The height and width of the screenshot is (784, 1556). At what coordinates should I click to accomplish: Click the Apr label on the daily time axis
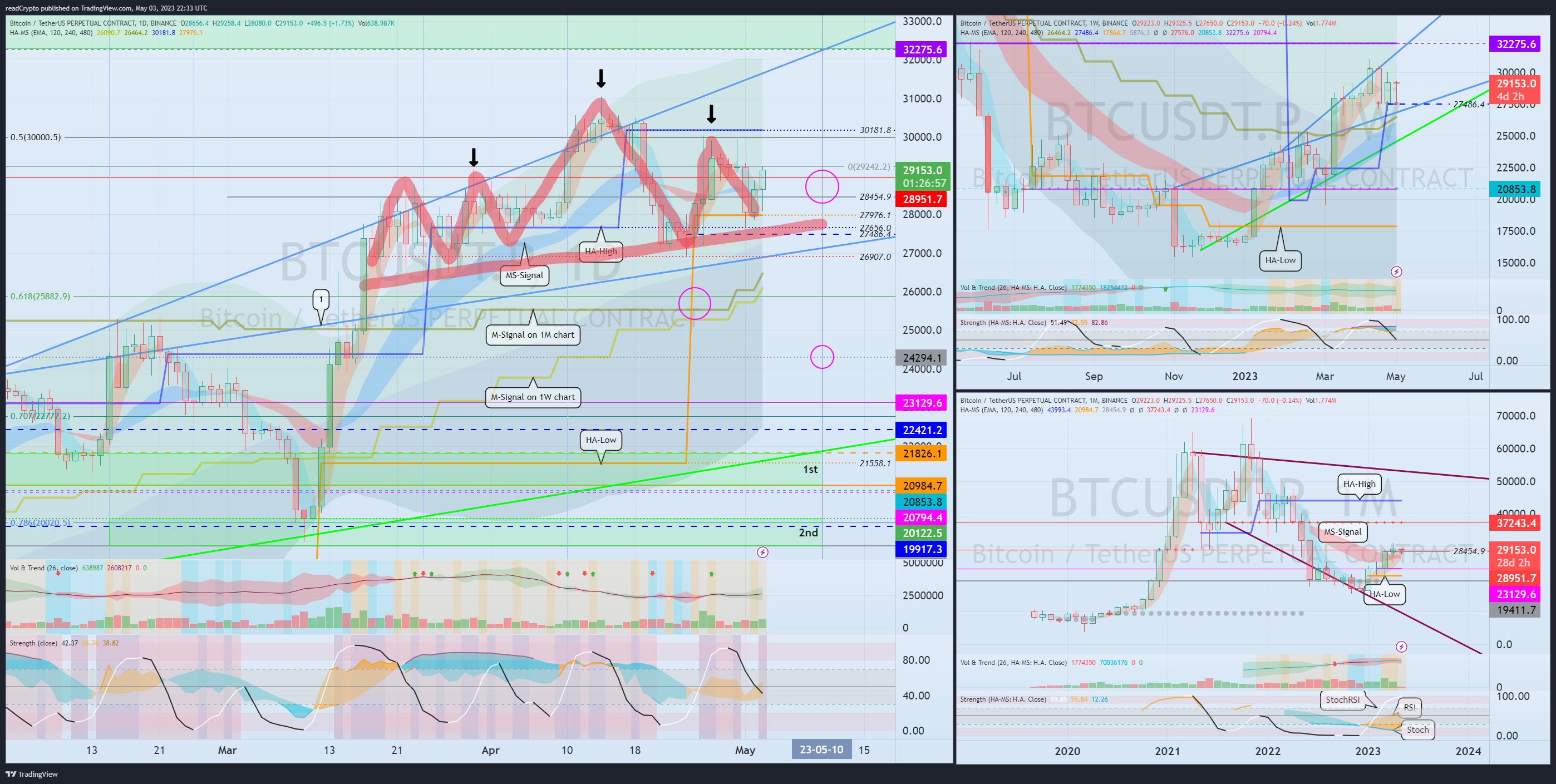(490, 750)
